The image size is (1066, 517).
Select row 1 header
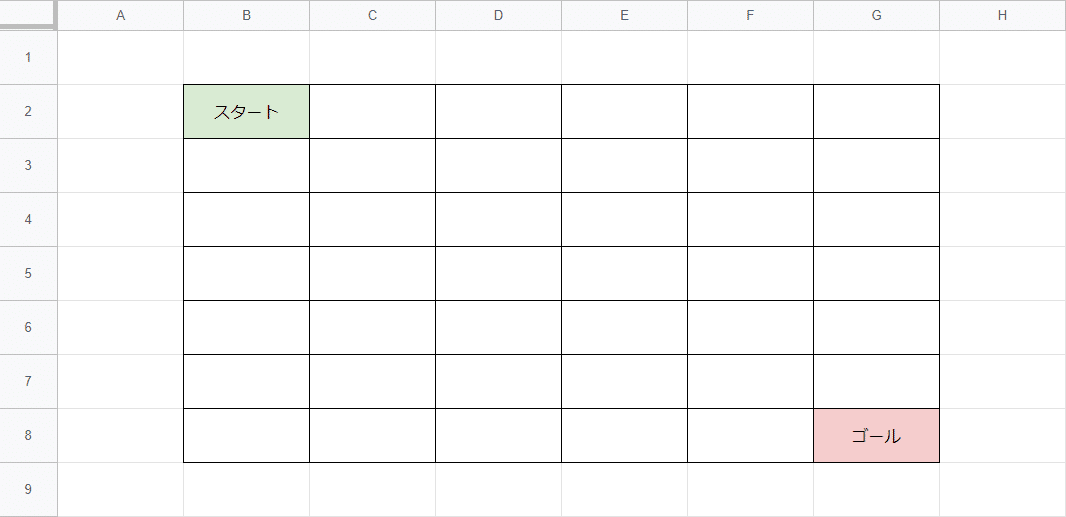[28, 58]
